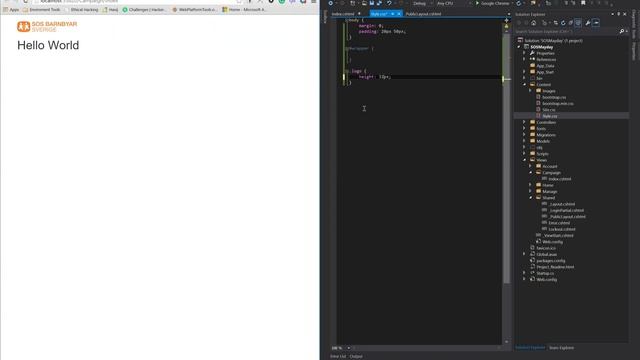Collapse the Shared folder
This screenshot has height=360, width=640.
pos(530,198)
